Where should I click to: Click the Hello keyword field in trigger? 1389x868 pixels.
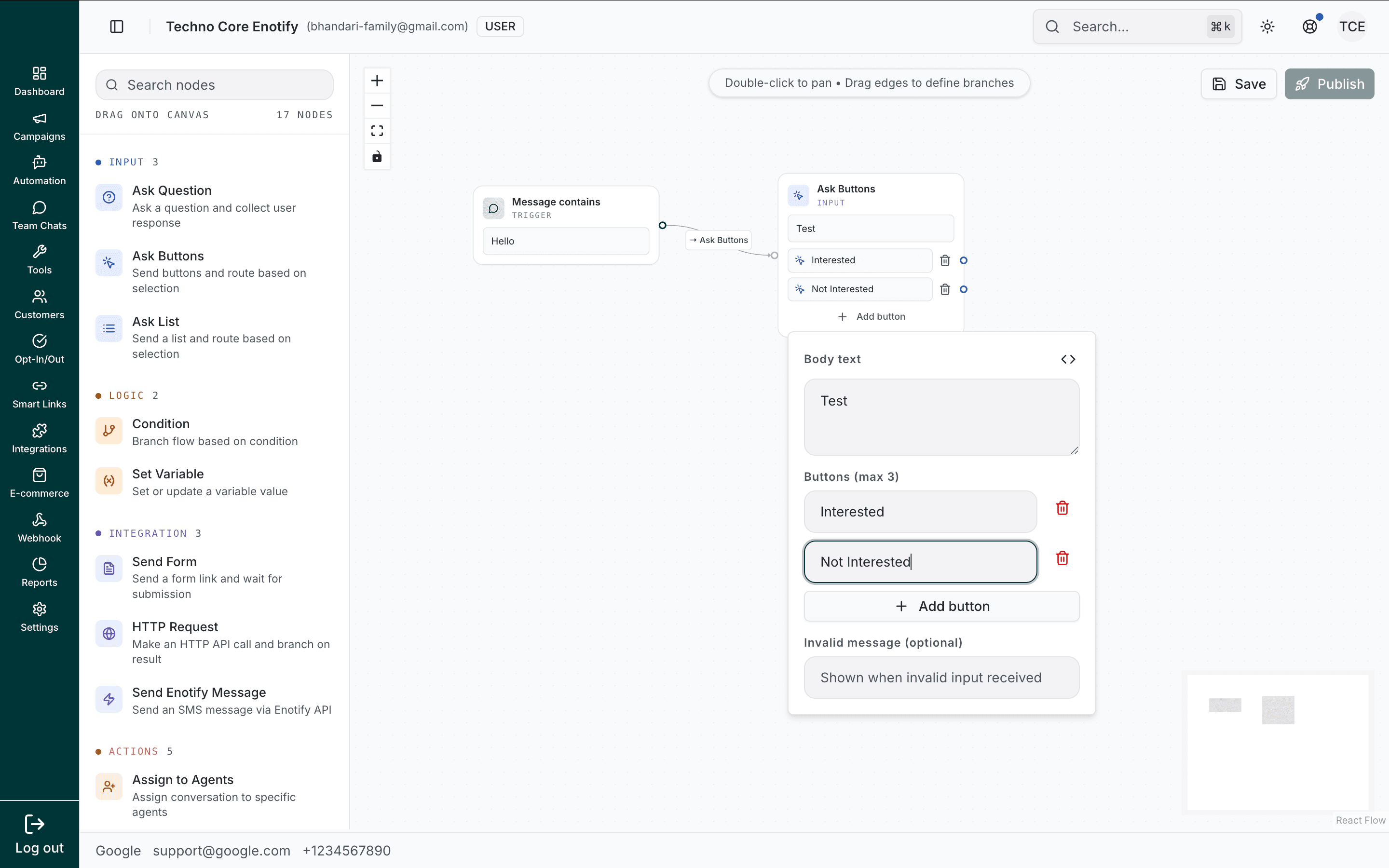(x=565, y=241)
